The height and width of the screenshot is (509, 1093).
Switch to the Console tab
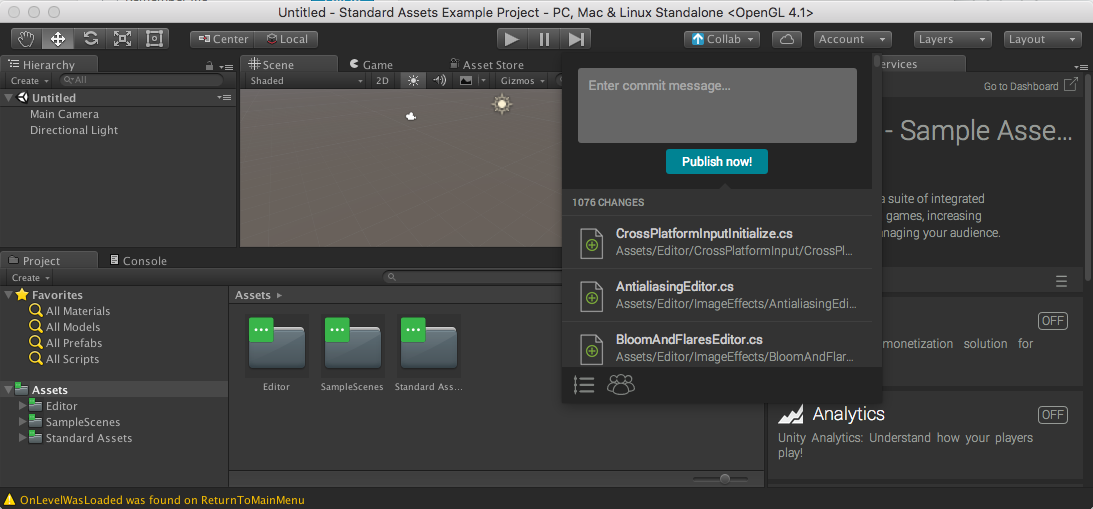coord(138,261)
